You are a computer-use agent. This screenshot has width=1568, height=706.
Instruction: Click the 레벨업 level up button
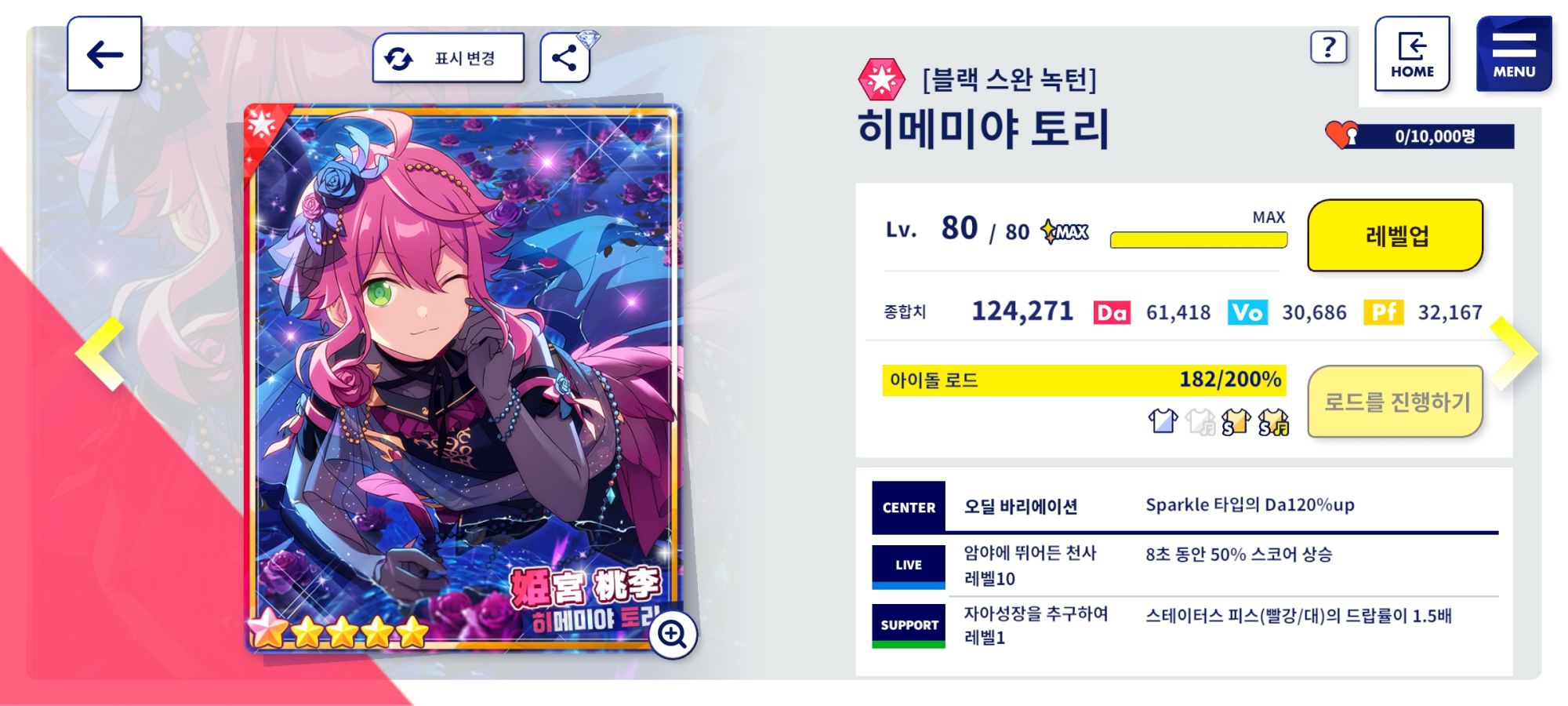pos(1396,235)
